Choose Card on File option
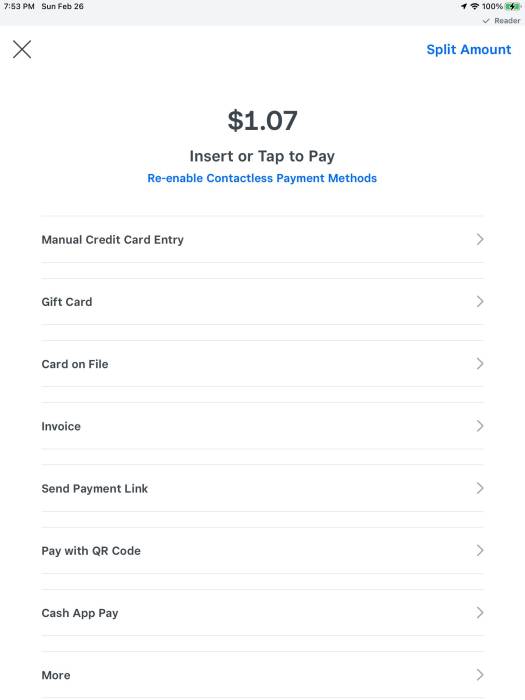 click(262, 364)
